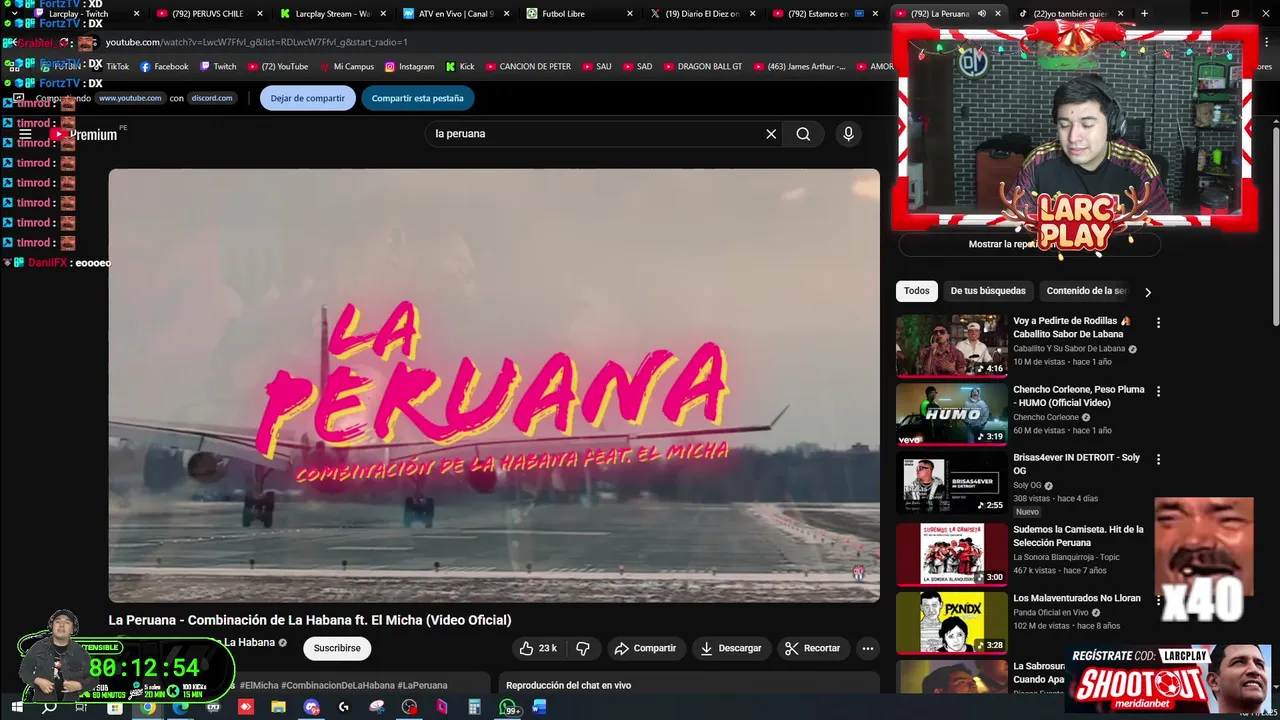
Task: Open Calculator from the taskbar
Action: [474, 708]
